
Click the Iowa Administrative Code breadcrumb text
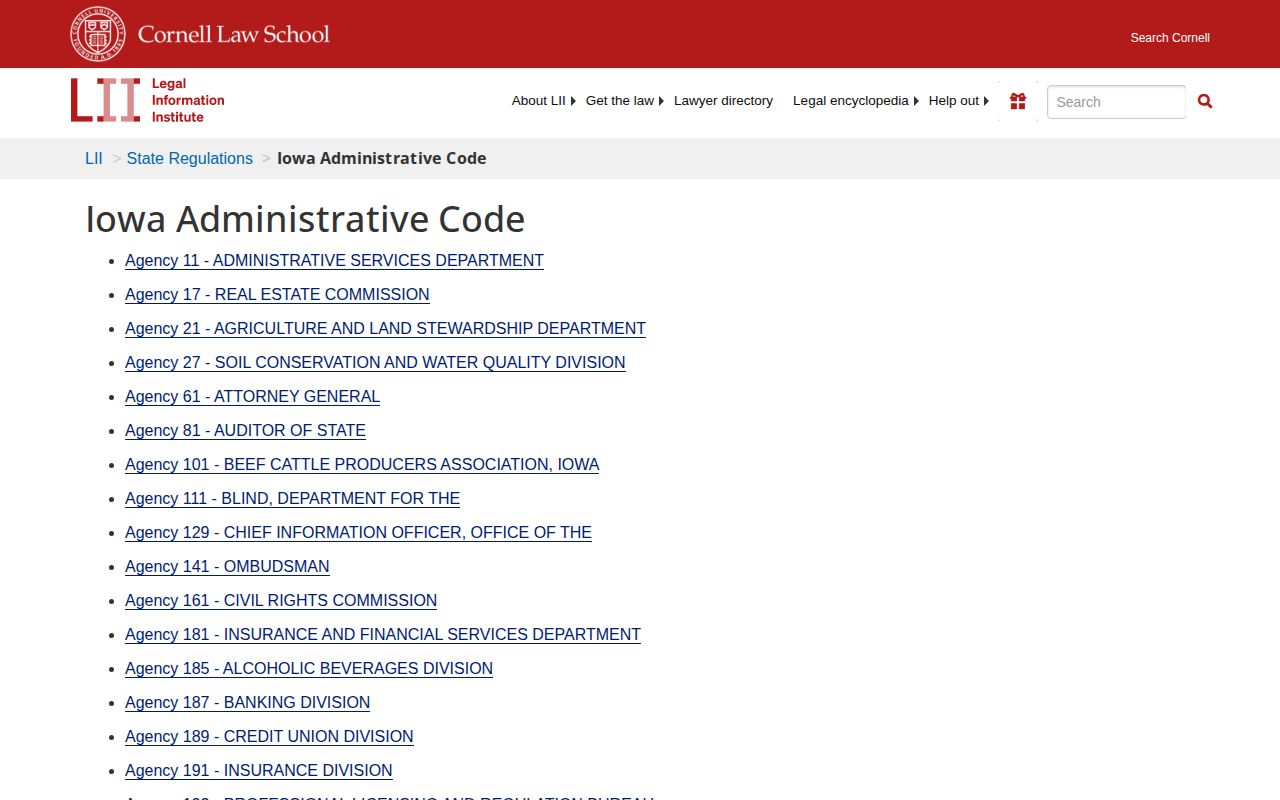(382, 158)
